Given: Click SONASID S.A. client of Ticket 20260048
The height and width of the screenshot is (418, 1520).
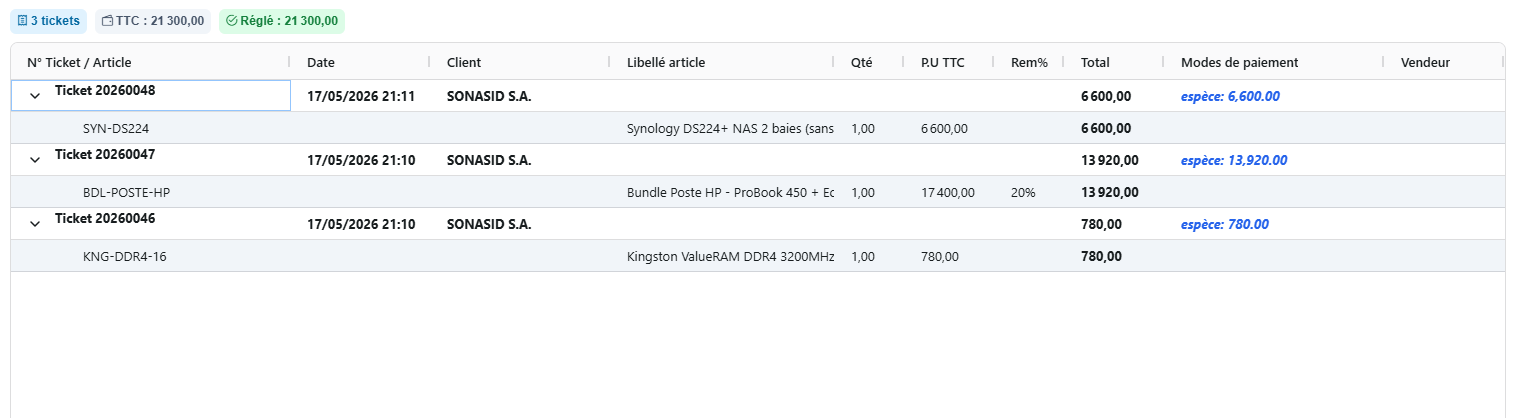Looking at the screenshot, I should (489, 97).
